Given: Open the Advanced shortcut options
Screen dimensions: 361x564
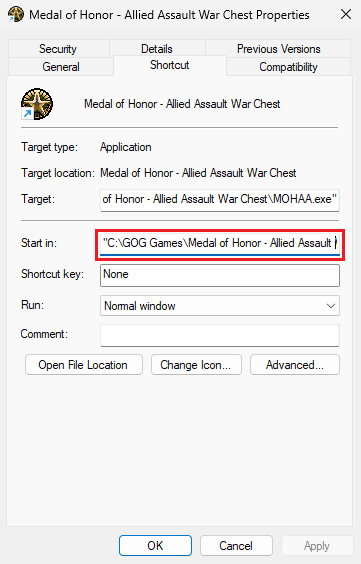Looking at the screenshot, I should [295, 365].
